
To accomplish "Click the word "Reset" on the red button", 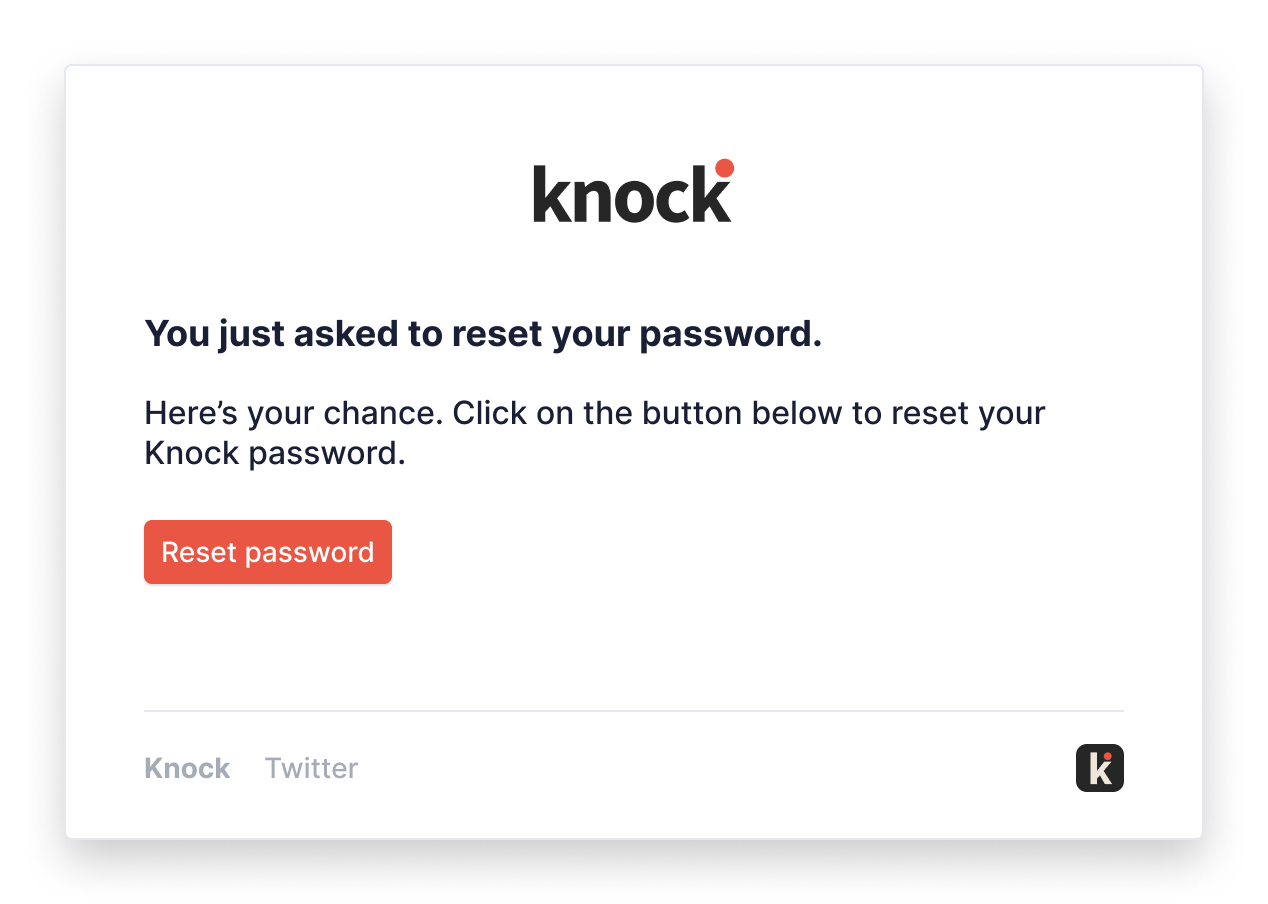I will click(199, 552).
